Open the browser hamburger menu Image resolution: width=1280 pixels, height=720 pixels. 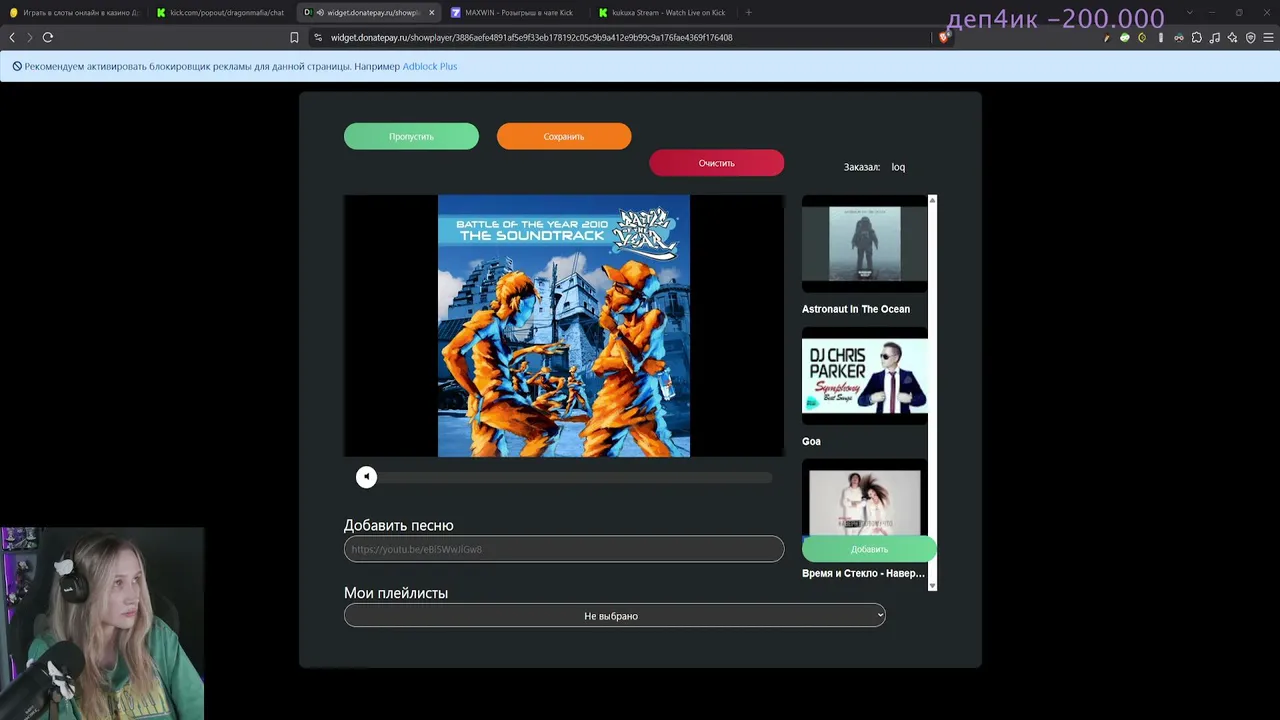pyautogui.click(x=1268, y=38)
